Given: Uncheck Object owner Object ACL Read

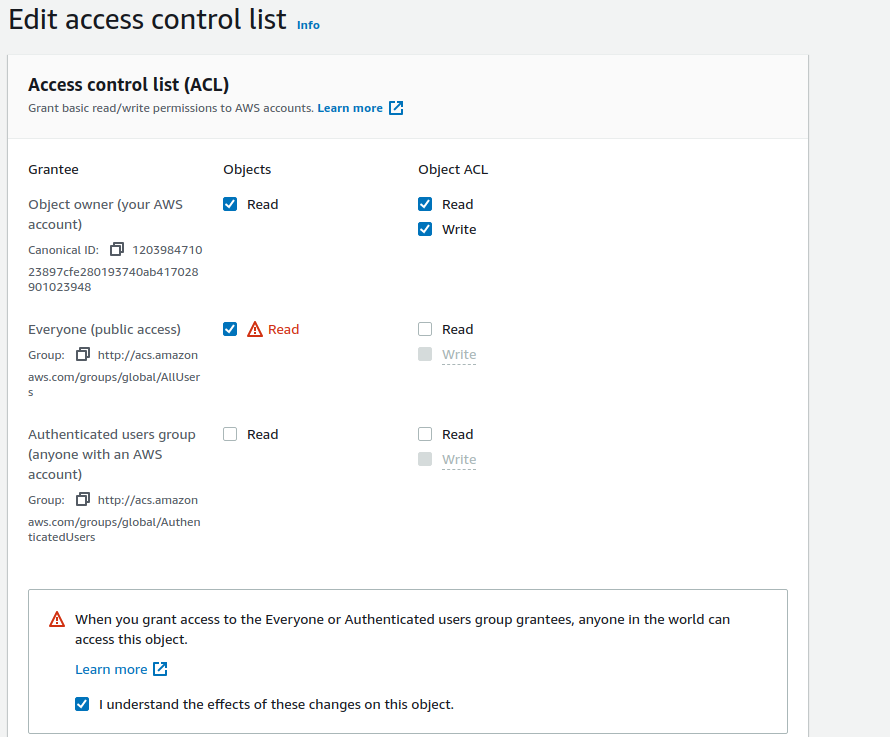Looking at the screenshot, I should 425,204.
